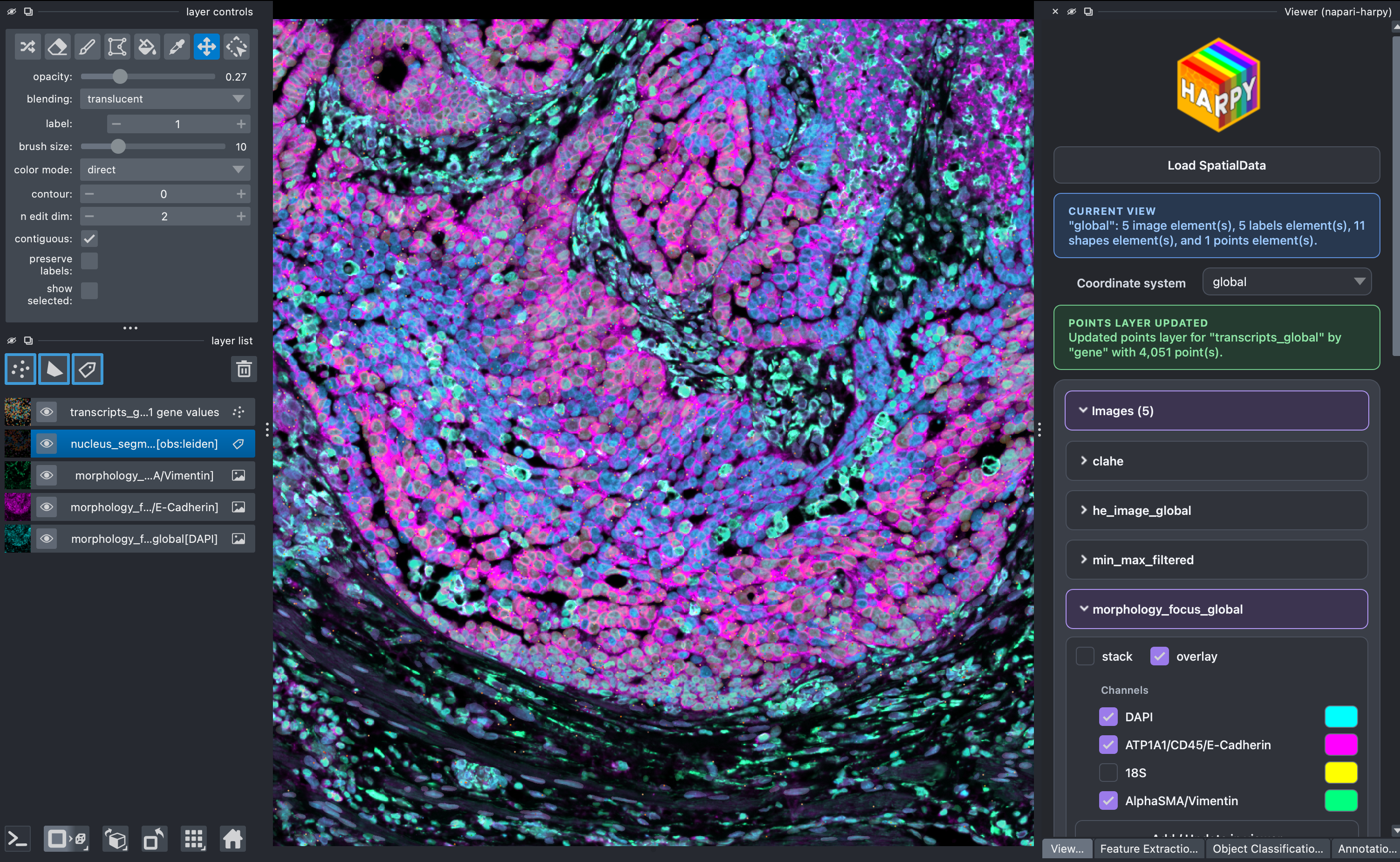Viewport: 1400px width, 862px height.
Task: Hide the layer controls panel
Action: pyautogui.click(x=11, y=11)
